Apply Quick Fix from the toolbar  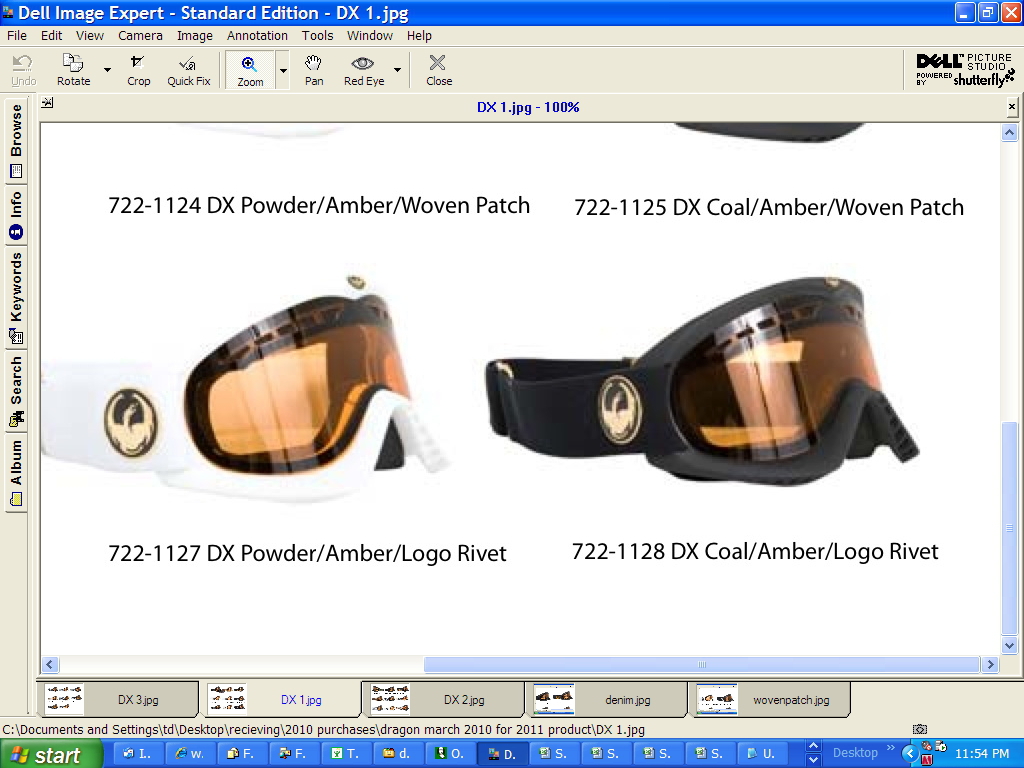point(189,70)
